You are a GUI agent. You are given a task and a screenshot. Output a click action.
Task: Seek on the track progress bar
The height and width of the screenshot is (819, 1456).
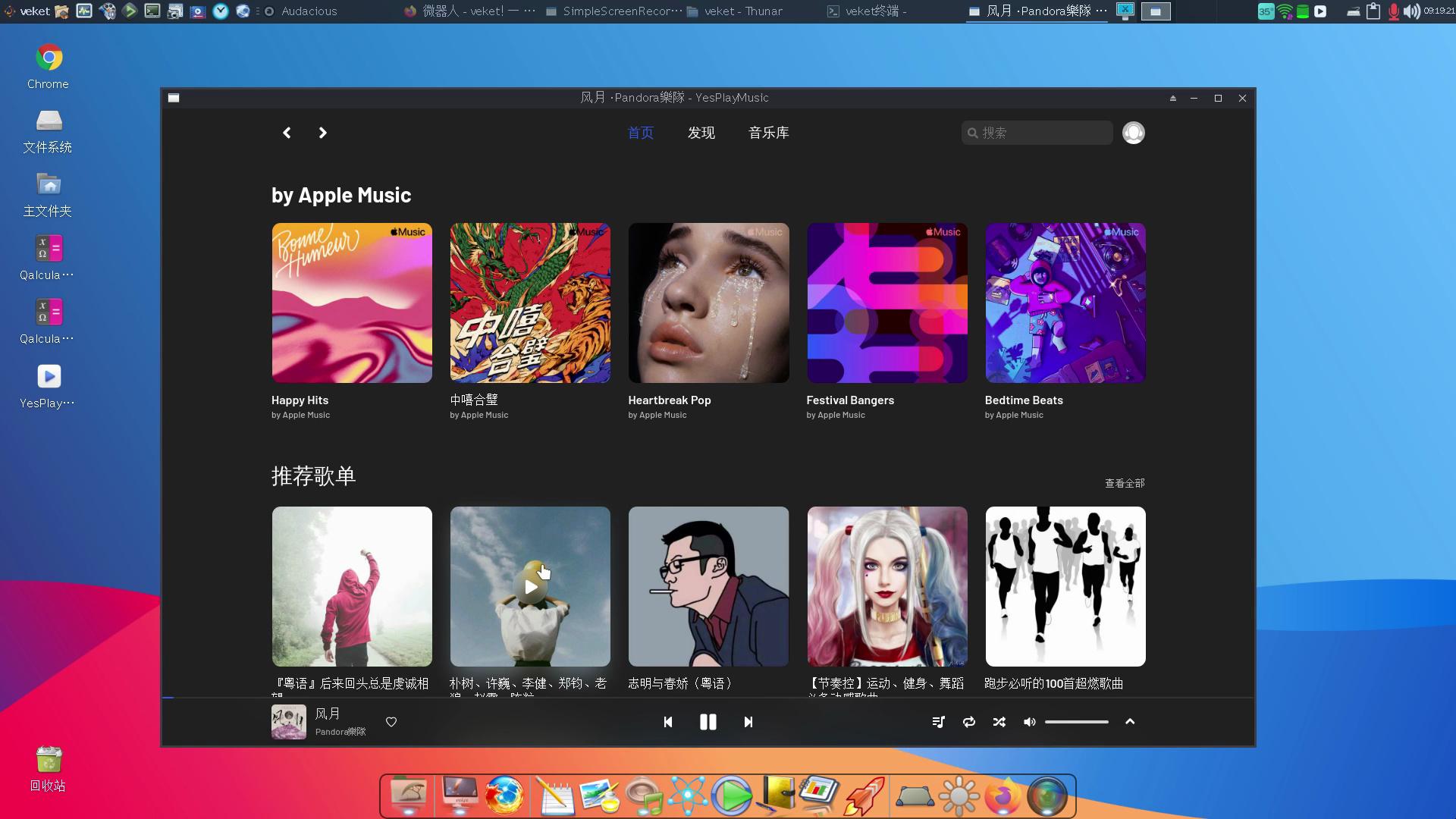coord(708,698)
